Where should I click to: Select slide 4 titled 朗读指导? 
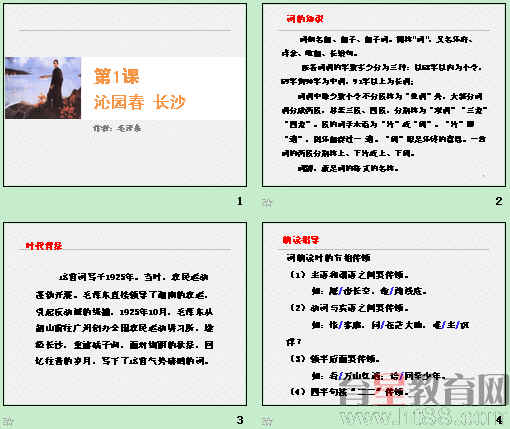pyautogui.click(x=384, y=314)
